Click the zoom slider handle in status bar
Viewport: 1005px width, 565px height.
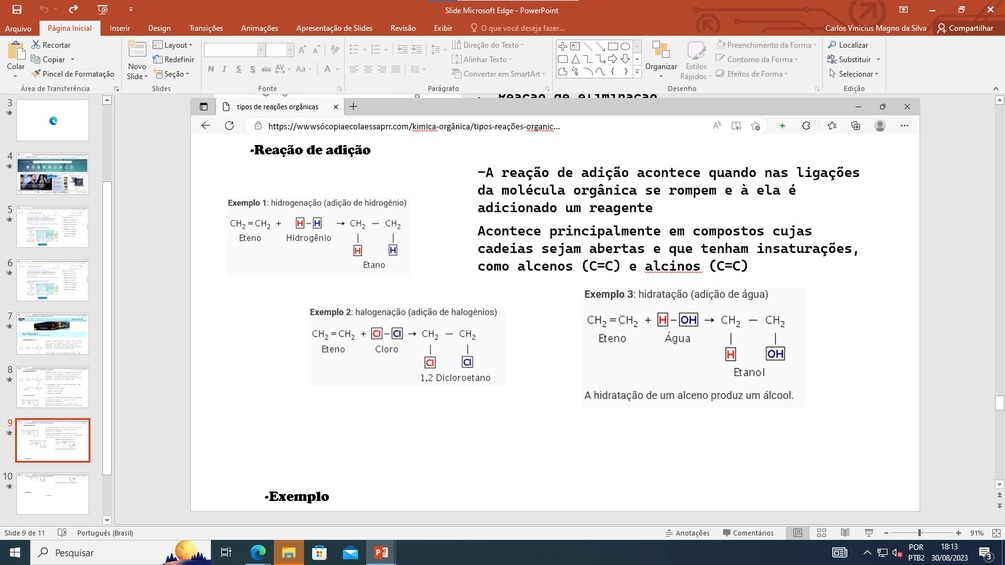pos(919,533)
